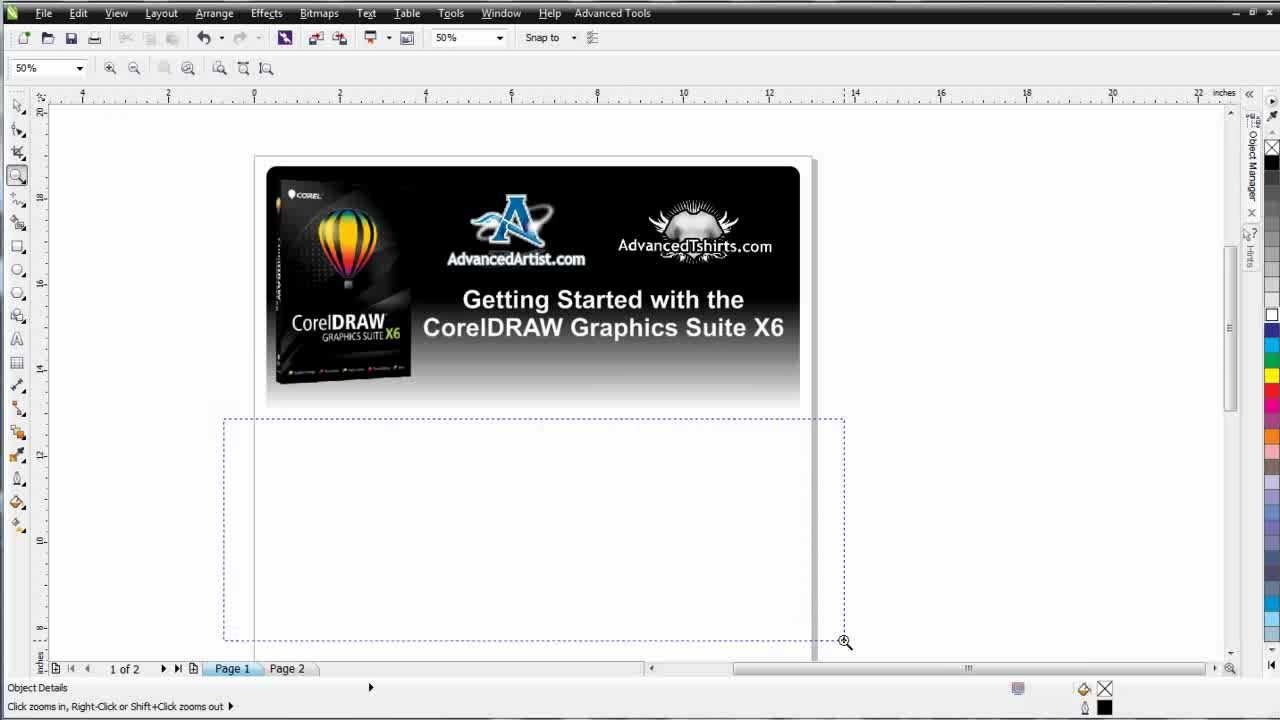Select the Interactive Fill tool
The width and height of the screenshot is (1280, 720).
17,526
